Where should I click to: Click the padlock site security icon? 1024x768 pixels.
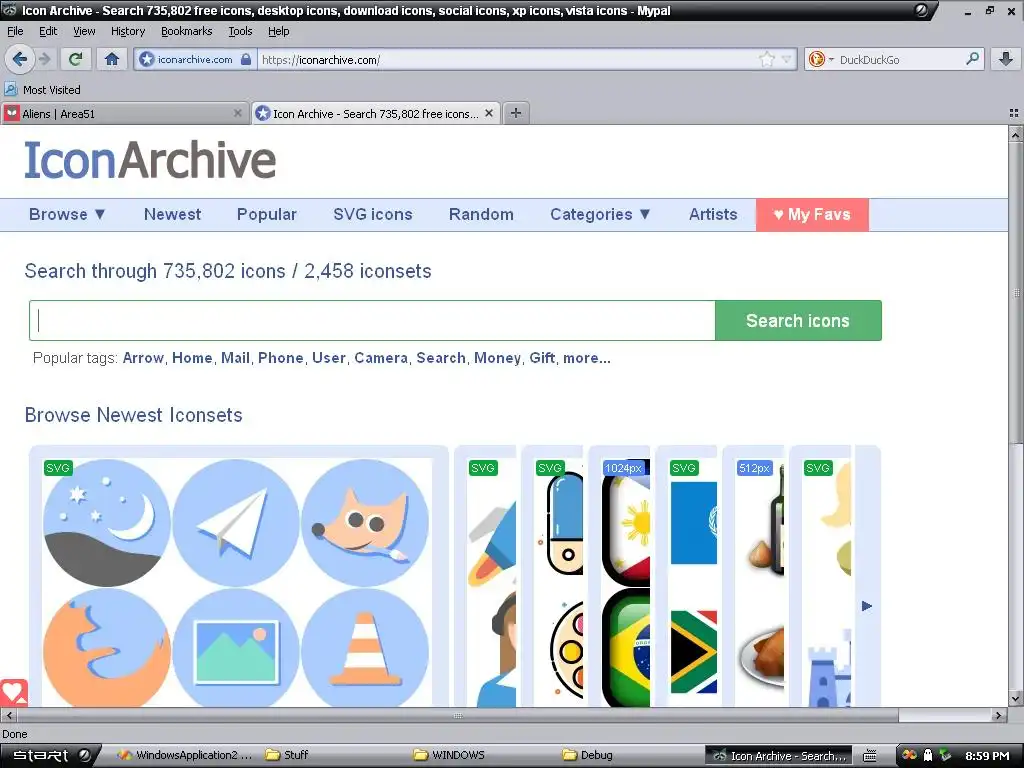pyautogui.click(x=246, y=59)
